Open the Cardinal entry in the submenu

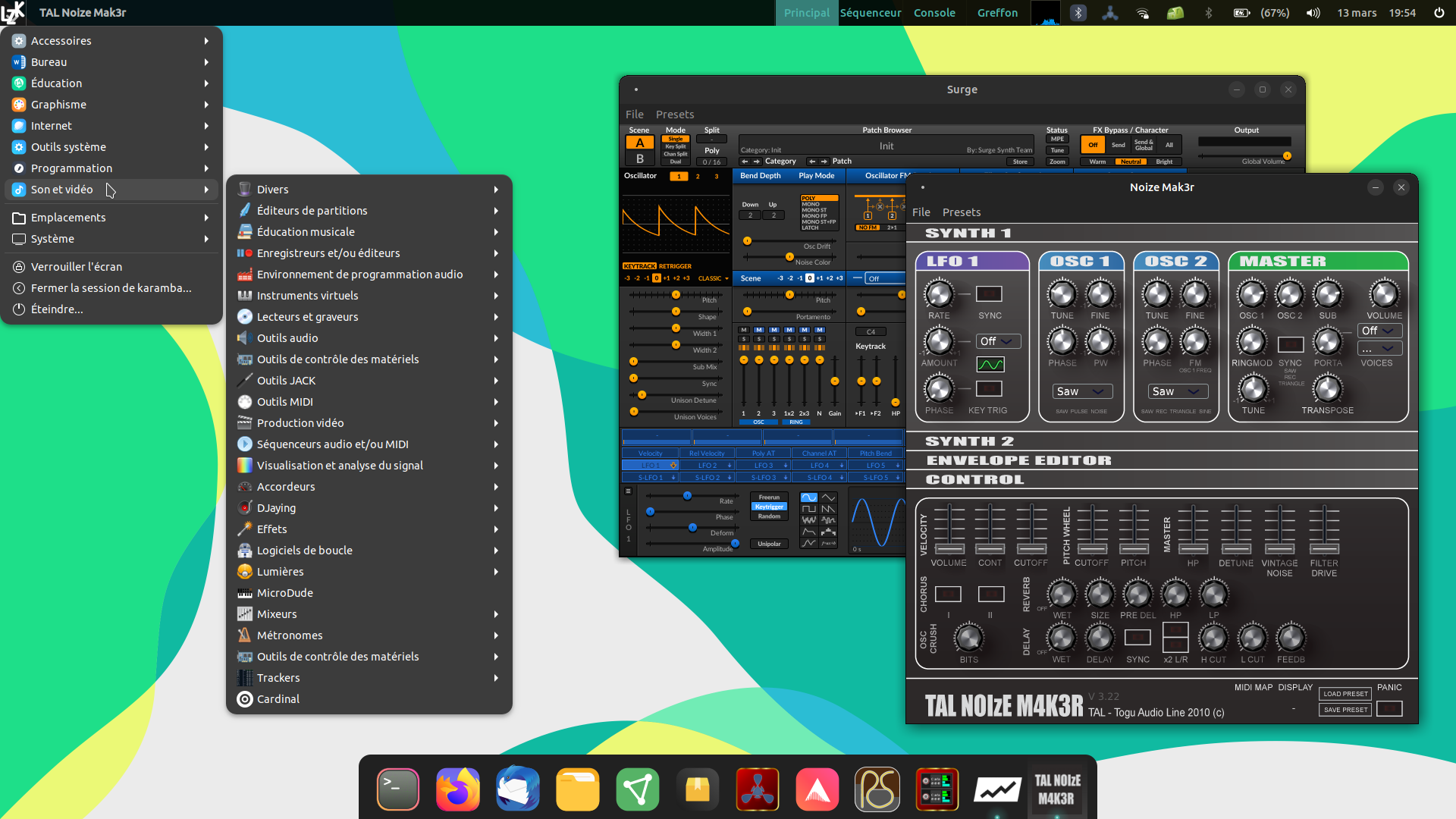(278, 699)
